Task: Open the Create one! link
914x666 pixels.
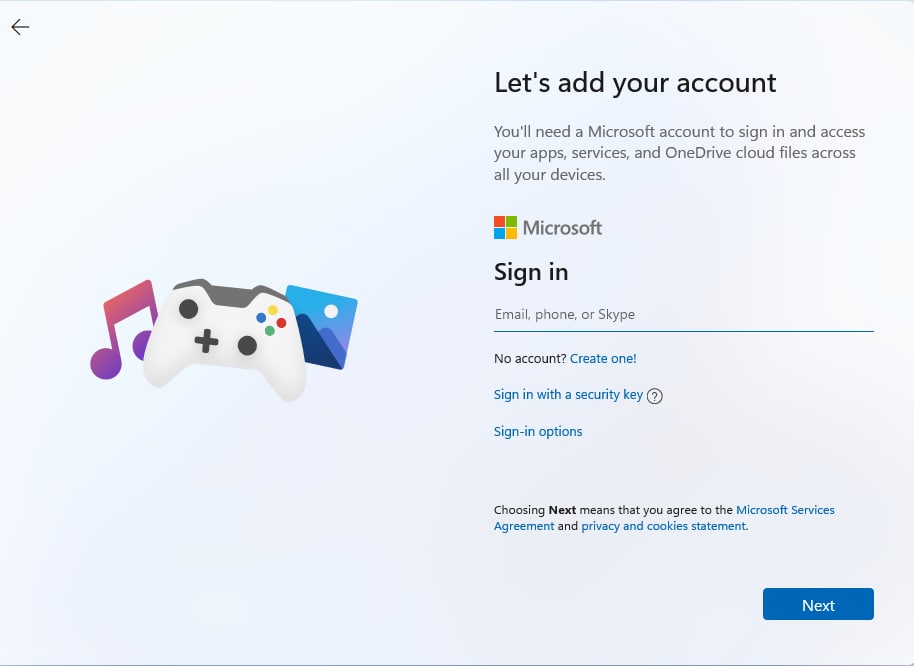Action: [x=603, y=358]
